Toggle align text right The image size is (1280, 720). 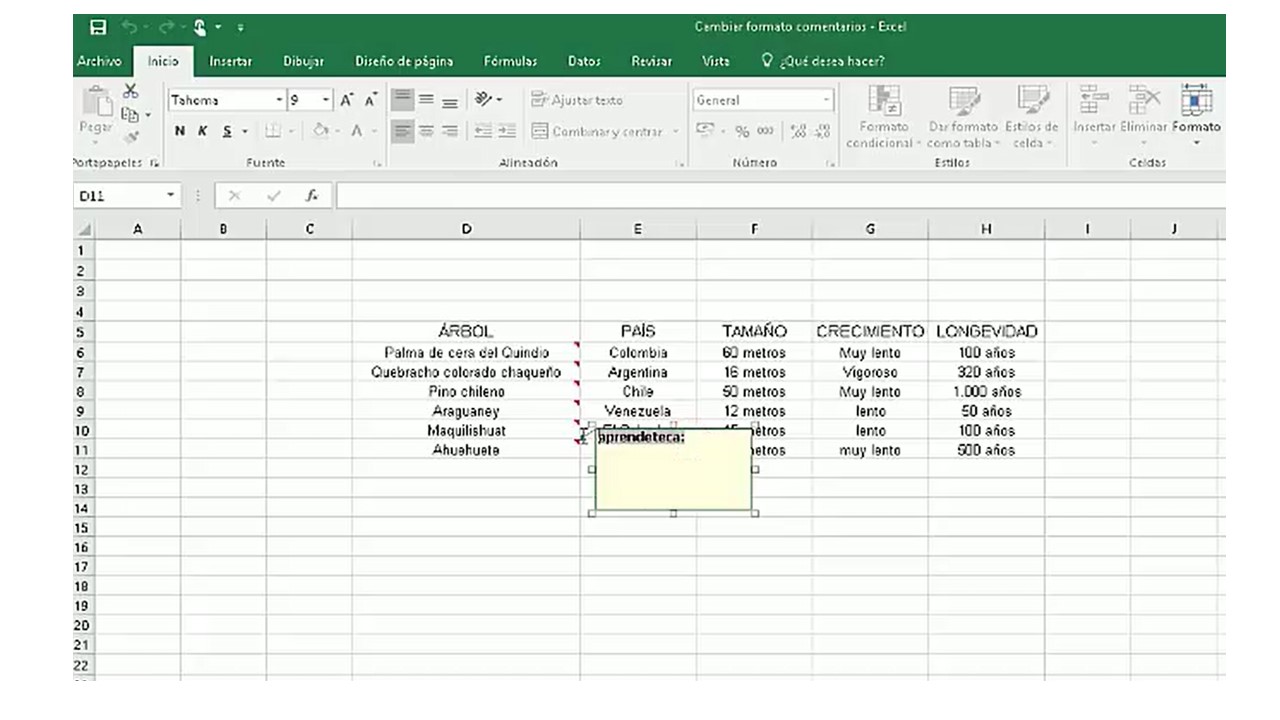449,131
